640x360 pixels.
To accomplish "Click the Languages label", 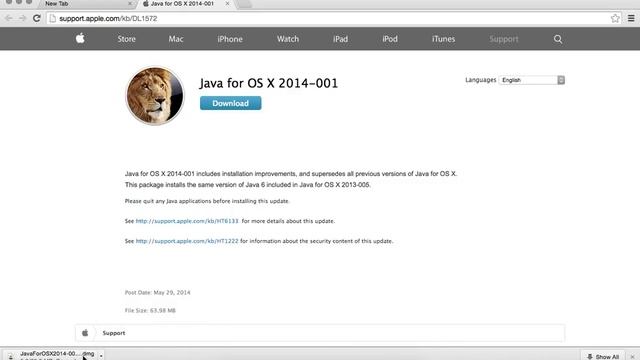I will (480, 80).
